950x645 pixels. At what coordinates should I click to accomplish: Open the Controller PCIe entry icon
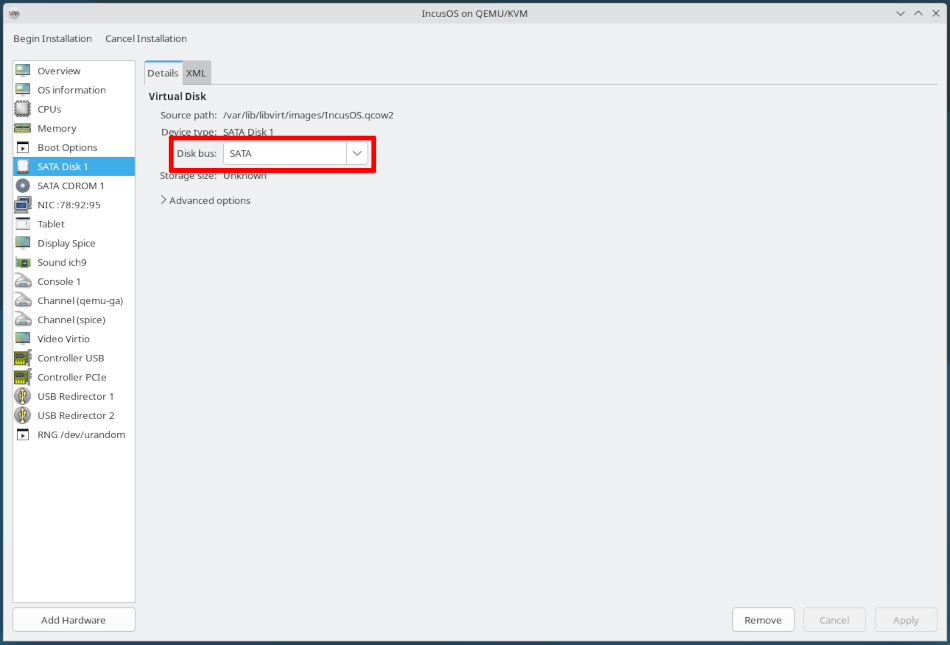pyautogui.click(x=22, y=377)
